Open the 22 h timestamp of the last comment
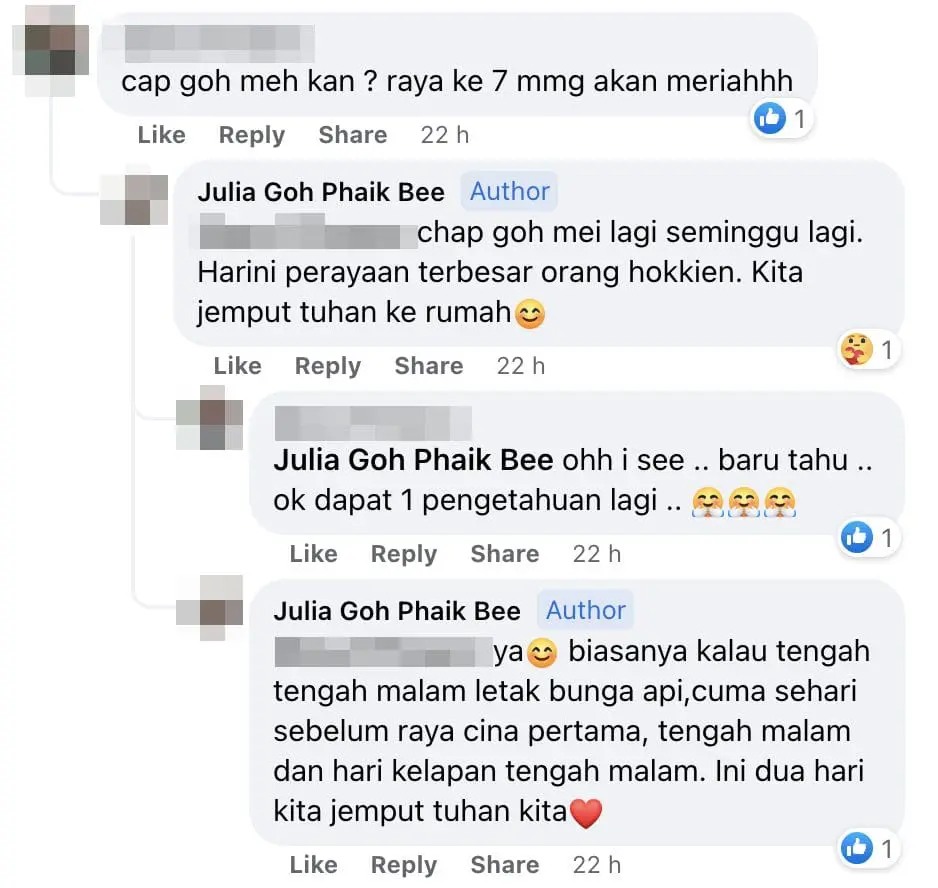 (x=597, y=865)
